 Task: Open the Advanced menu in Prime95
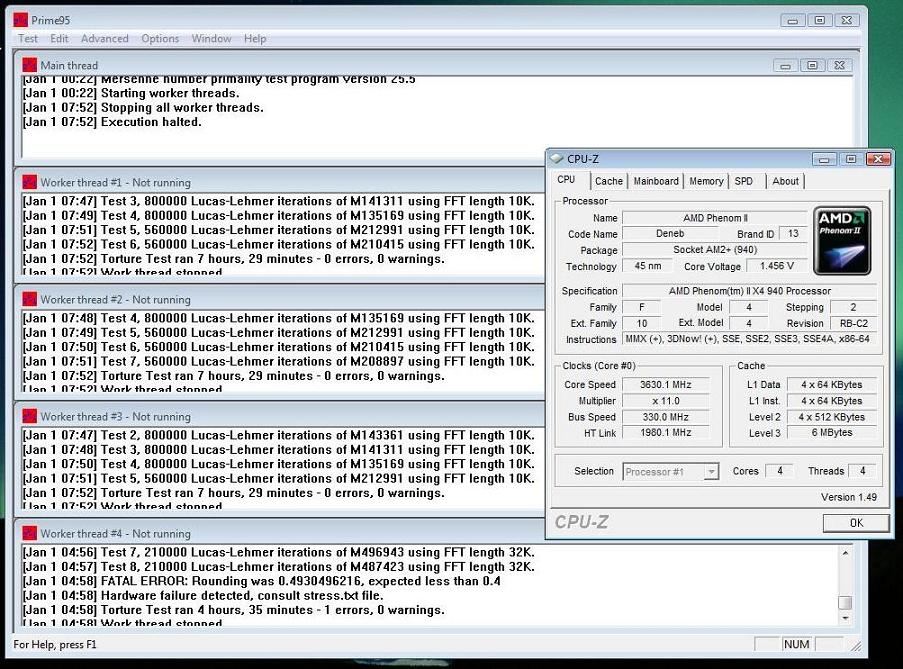(105, 39)
